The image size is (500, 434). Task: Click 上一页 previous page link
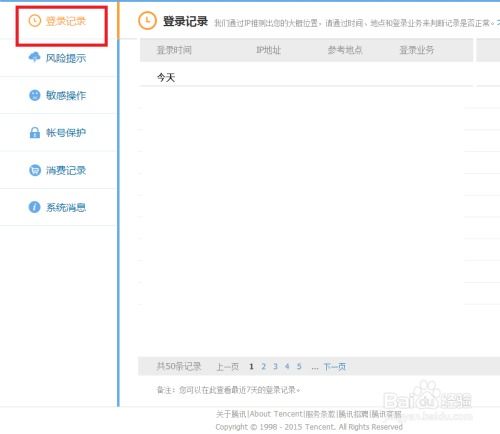point(228,367)
